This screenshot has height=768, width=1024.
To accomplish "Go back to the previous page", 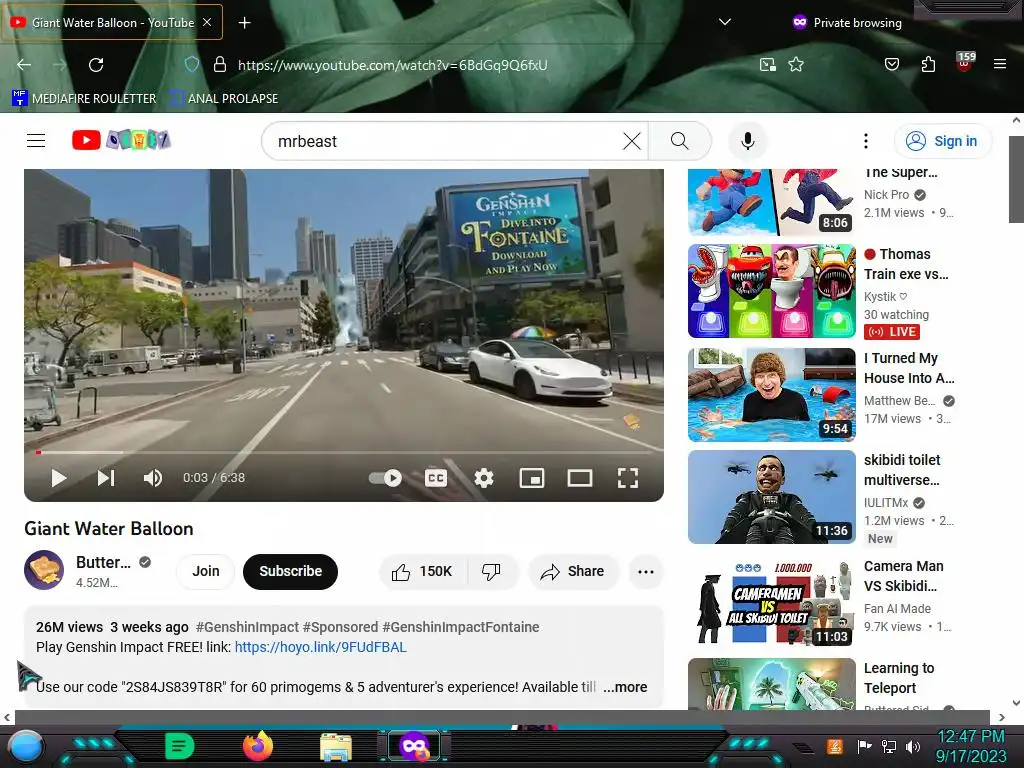I will pyautogui.click(x=24, y=65).
